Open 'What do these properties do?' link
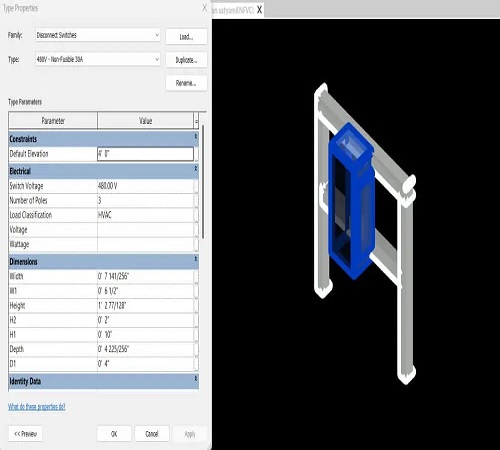 (x=37, y=407)
